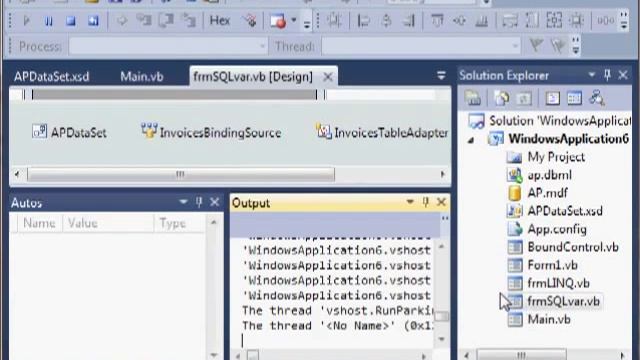This screenshot has width=640, height=360.
Task: Open the active files list dropdown
Action: (441, 76)
